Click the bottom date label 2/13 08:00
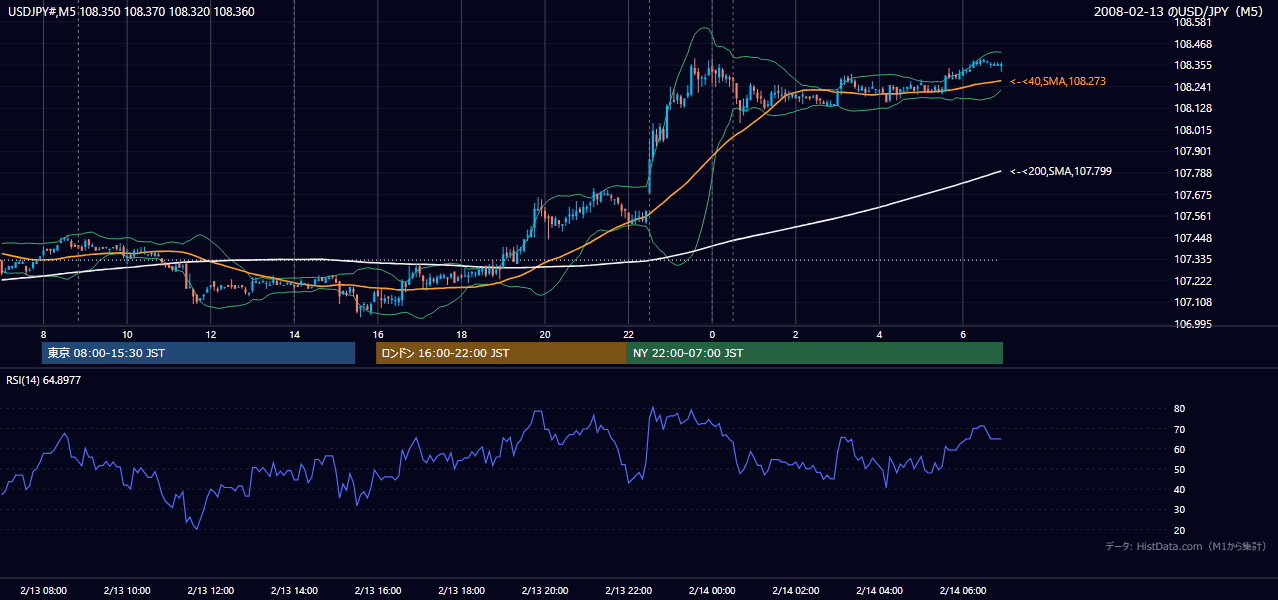Screen dimensions: 1278x600 click(x=43, y=591)
